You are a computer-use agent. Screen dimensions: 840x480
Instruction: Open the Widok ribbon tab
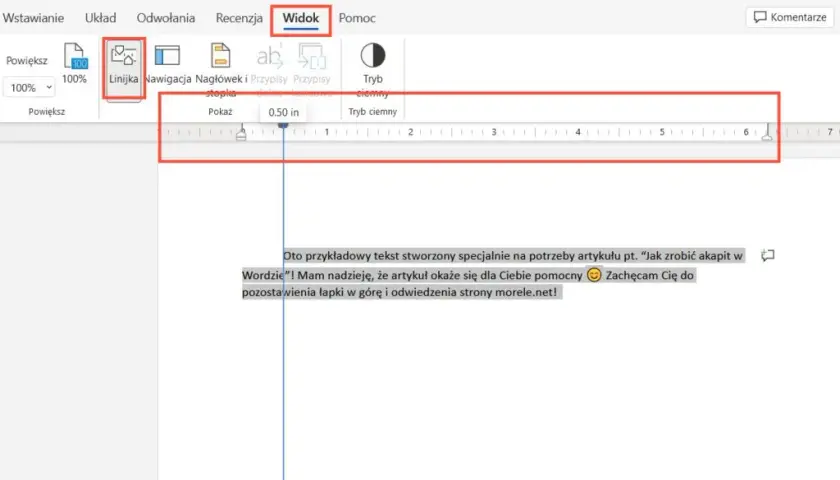(301, 18)
